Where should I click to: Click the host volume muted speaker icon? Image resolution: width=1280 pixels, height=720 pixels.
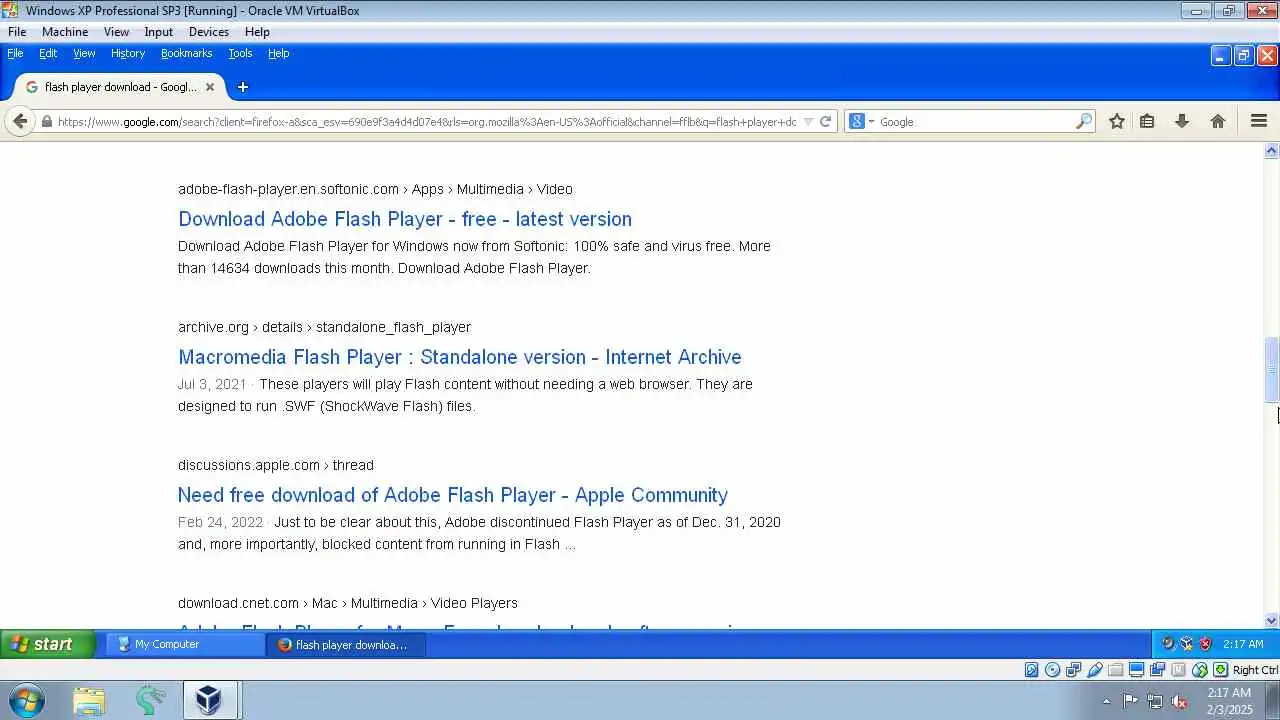(1179, 701)
